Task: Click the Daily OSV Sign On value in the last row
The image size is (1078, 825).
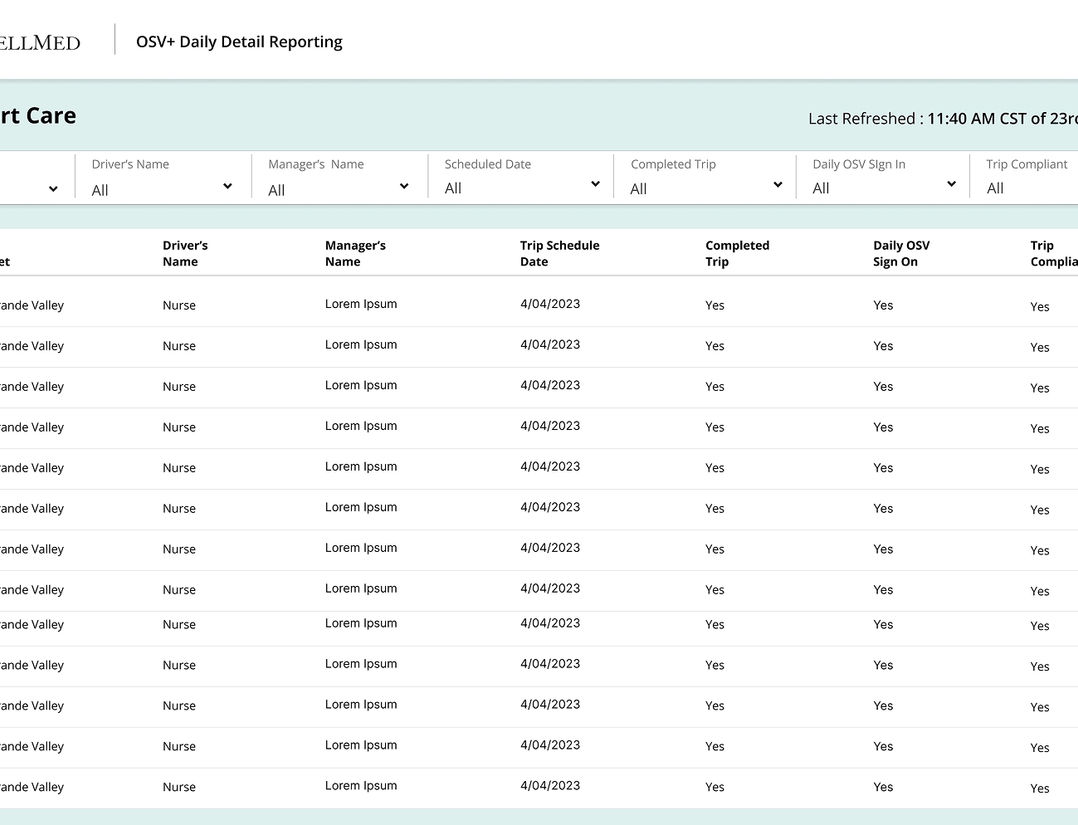Action: pyautogui.click(x=883, y=787)
